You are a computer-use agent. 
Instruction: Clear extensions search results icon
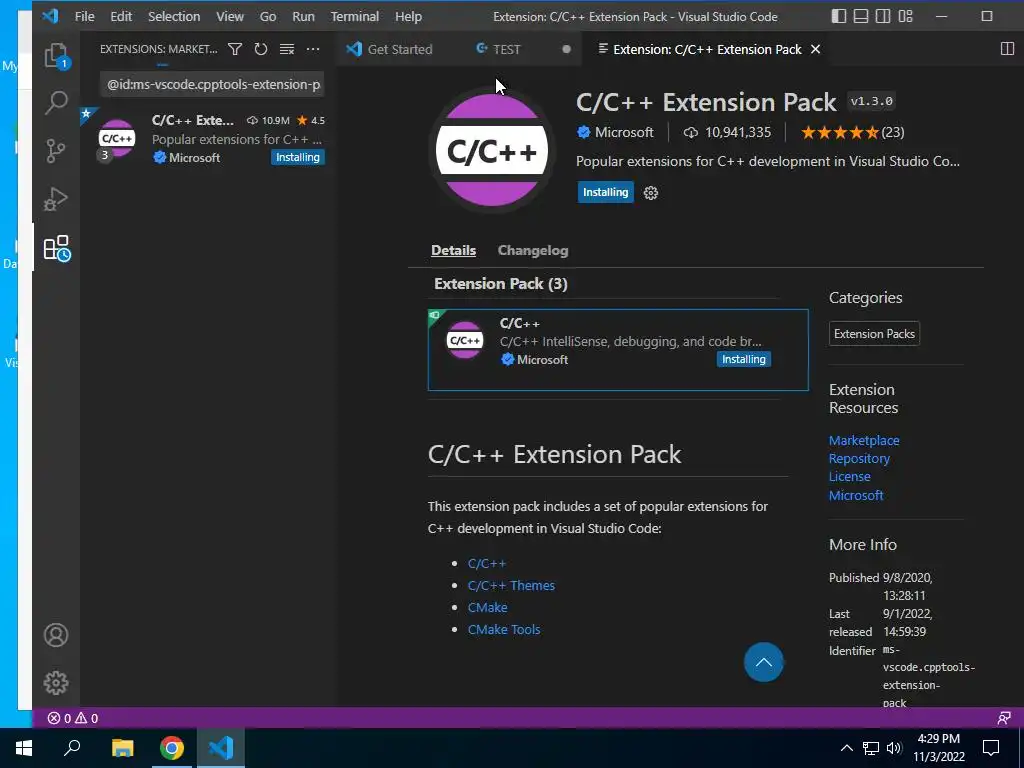tap(287, 49)
